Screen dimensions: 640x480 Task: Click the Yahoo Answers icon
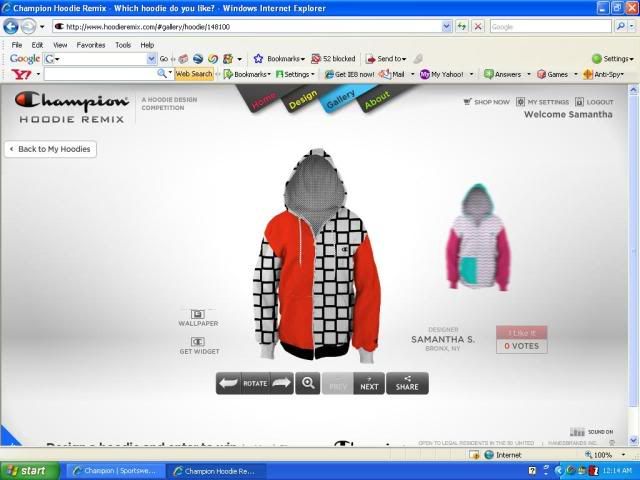(x=488, y=74)
